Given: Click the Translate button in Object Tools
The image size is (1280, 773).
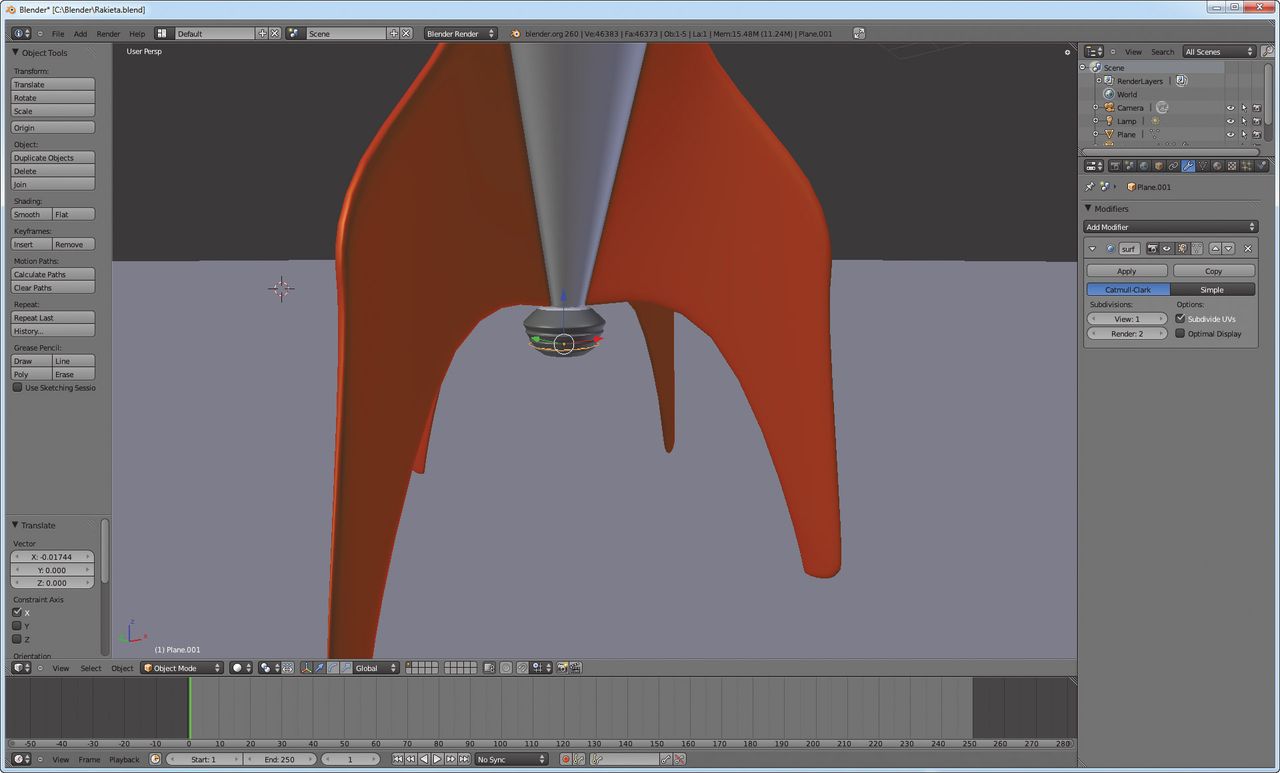Looking at the screenshot, I should coord(53,84).
